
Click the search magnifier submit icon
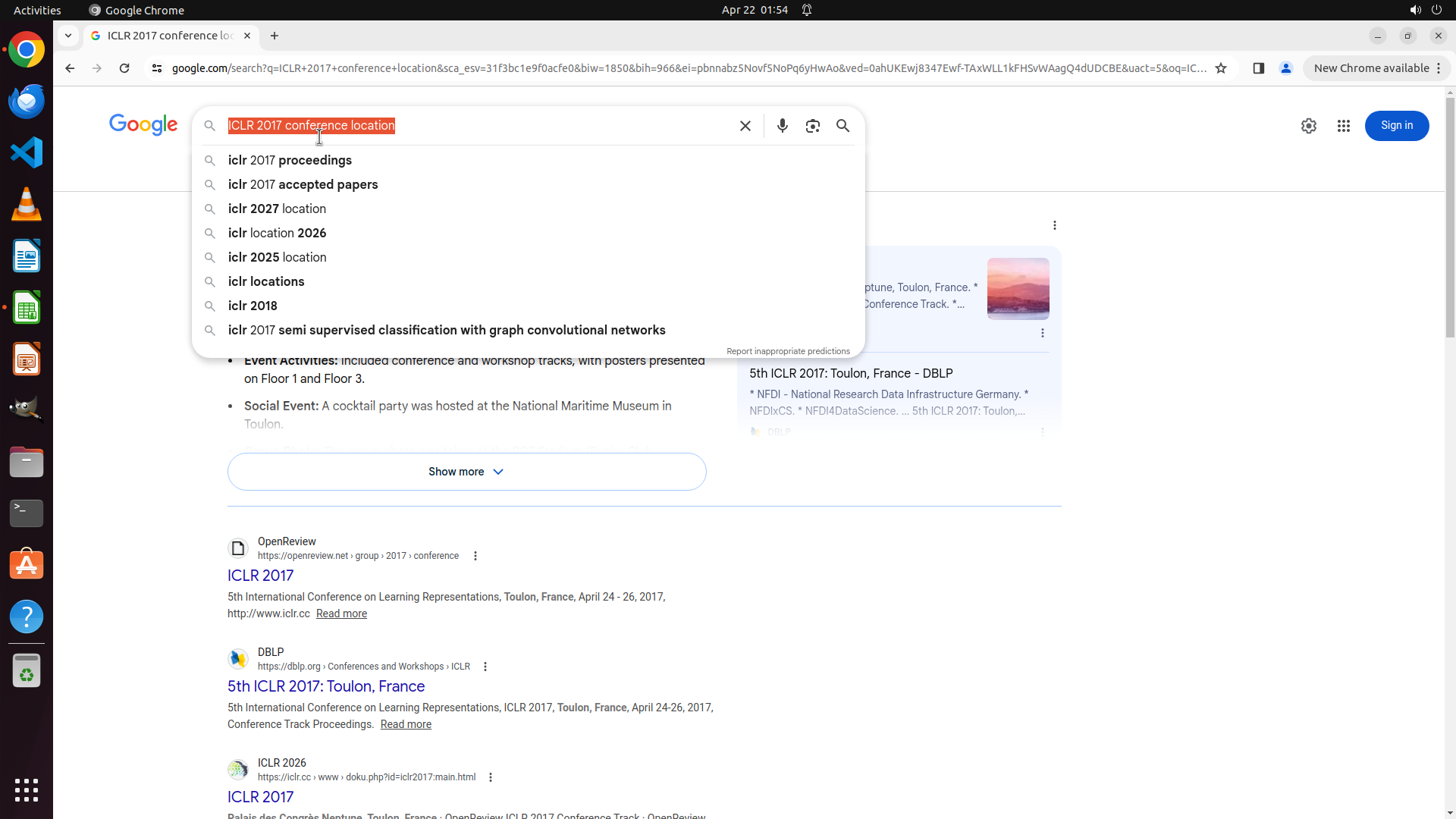tap(843, 126)
